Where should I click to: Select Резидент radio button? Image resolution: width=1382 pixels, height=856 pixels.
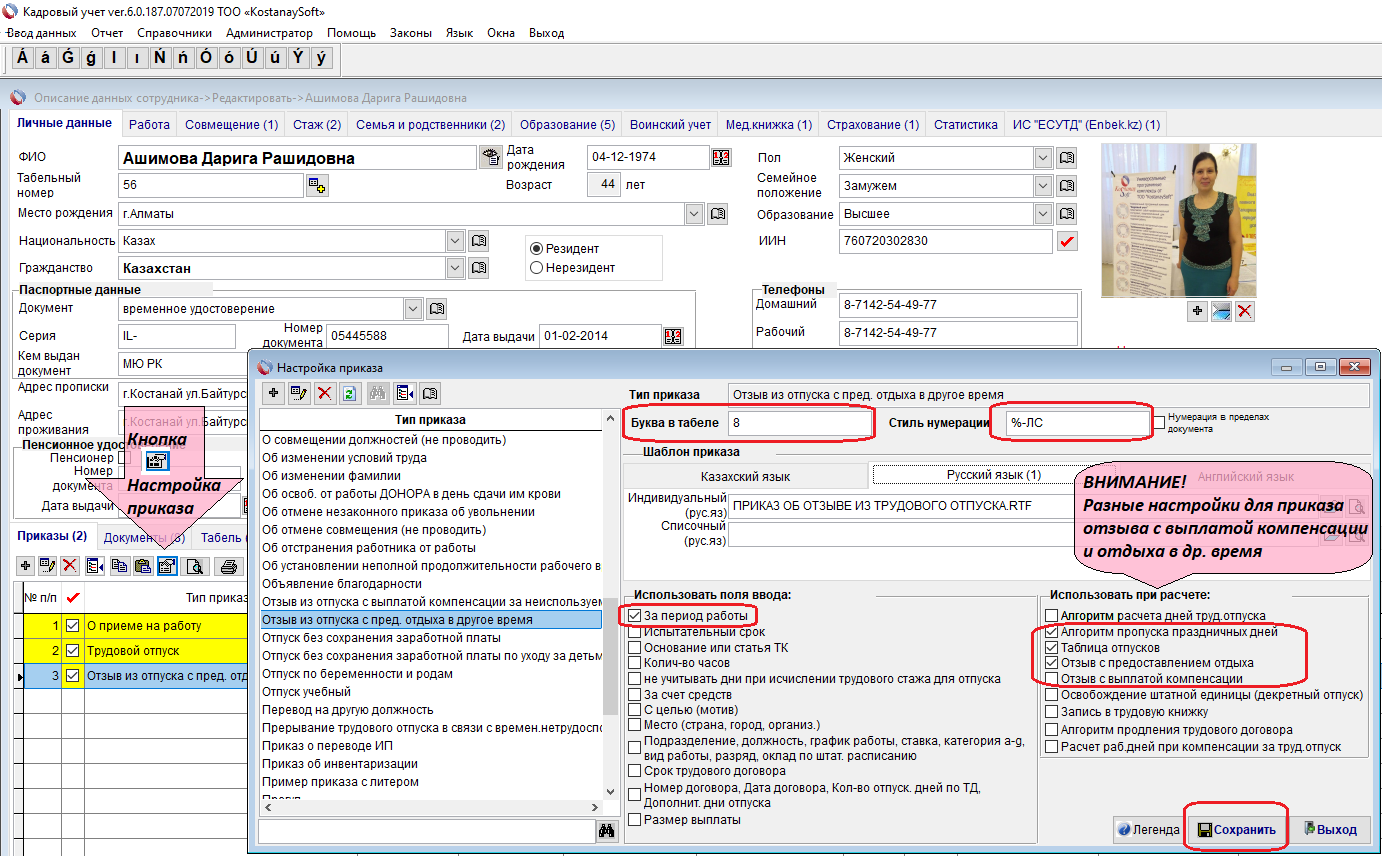click(537, 248)
